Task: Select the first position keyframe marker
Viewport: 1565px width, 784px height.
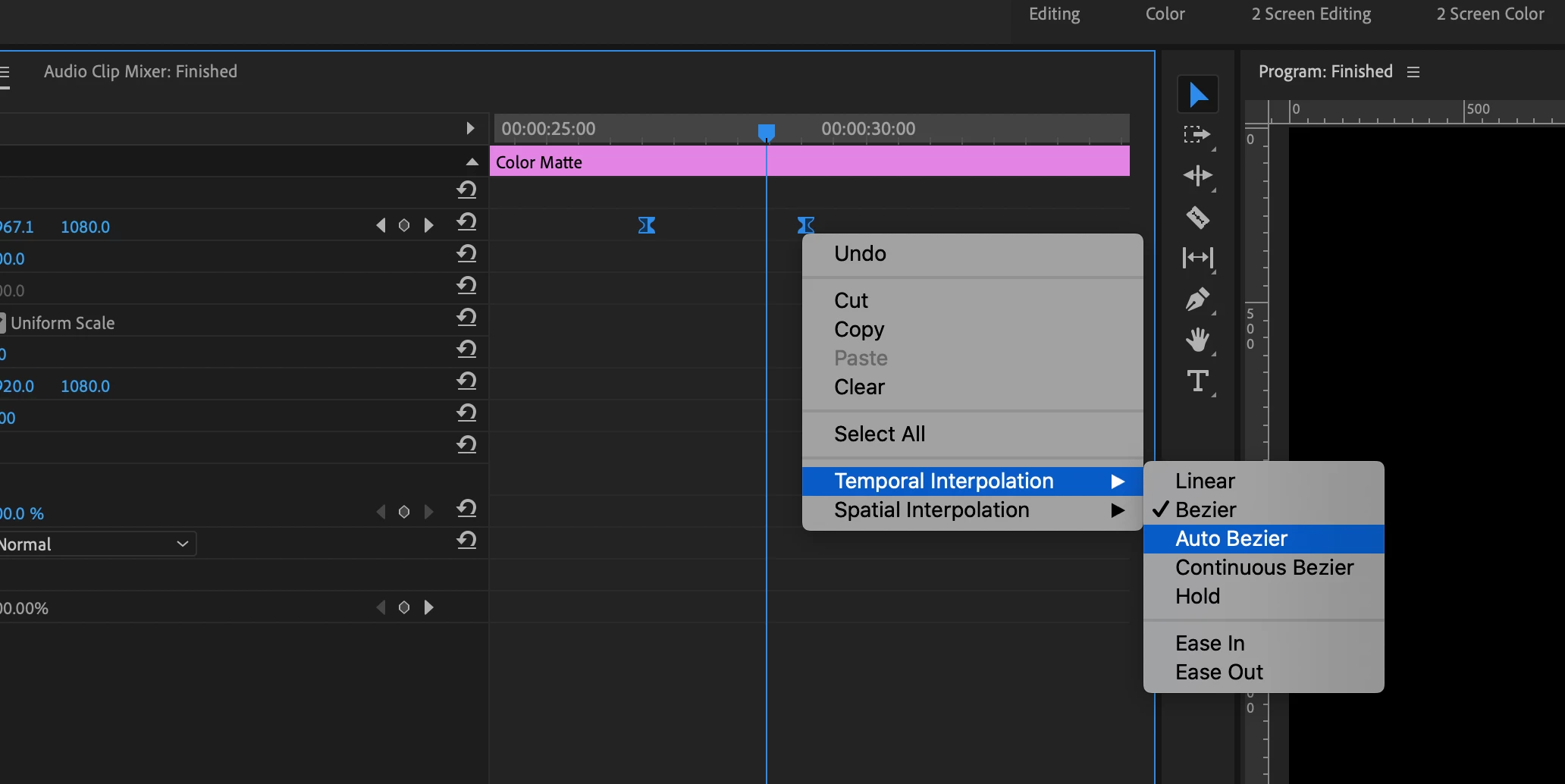Action: click(647, 225)
